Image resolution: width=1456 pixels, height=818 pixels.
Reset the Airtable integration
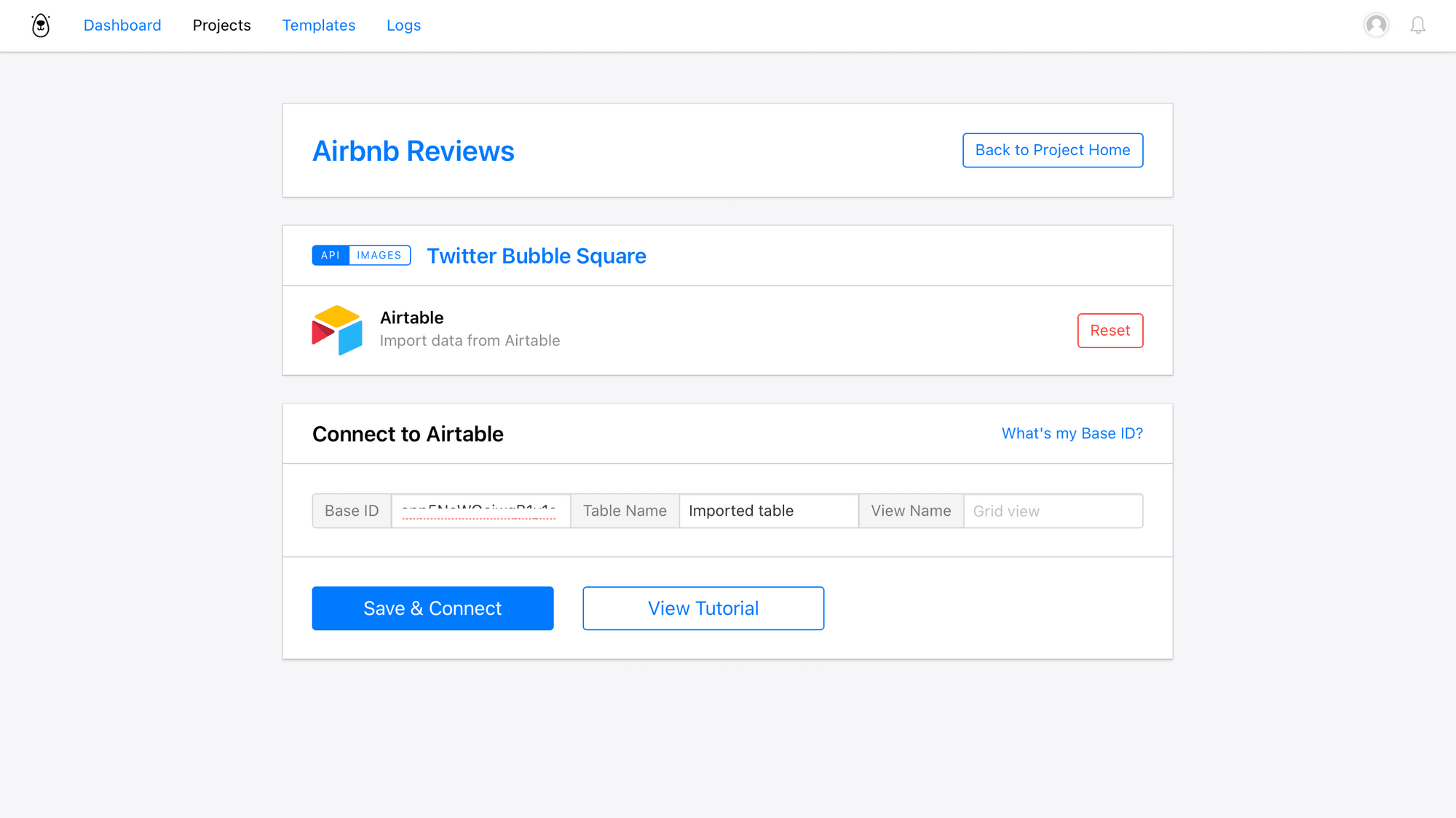click(x=1110, y=331)
